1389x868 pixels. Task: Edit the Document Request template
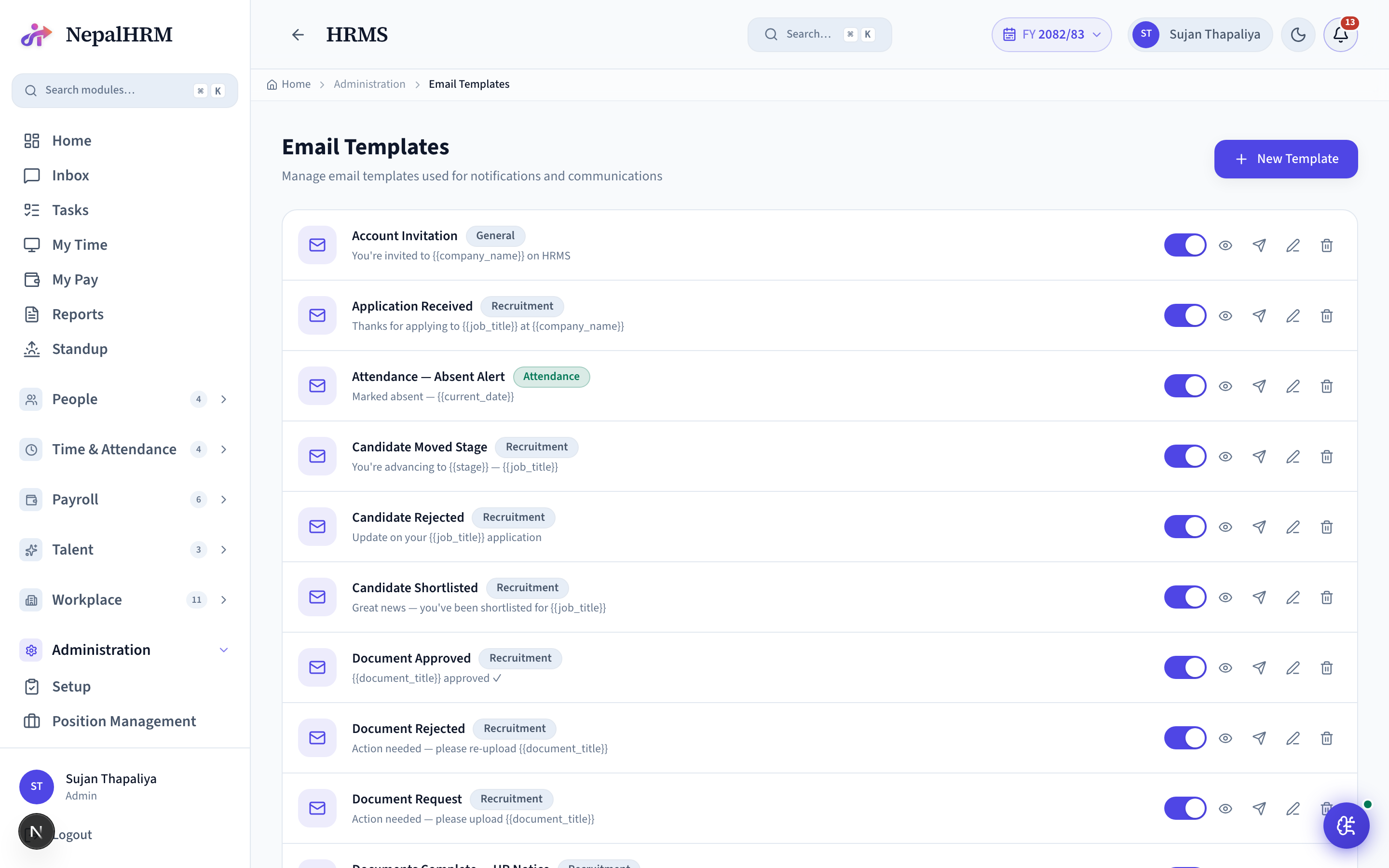click(1293, 808)
